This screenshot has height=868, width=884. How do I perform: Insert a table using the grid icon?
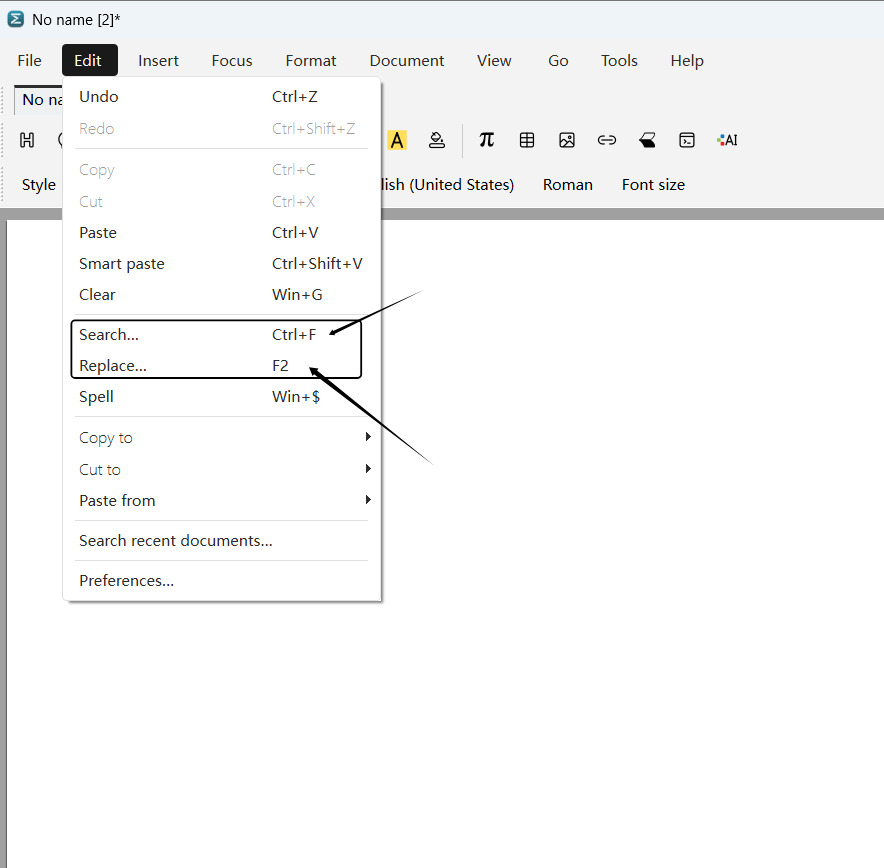527,140
